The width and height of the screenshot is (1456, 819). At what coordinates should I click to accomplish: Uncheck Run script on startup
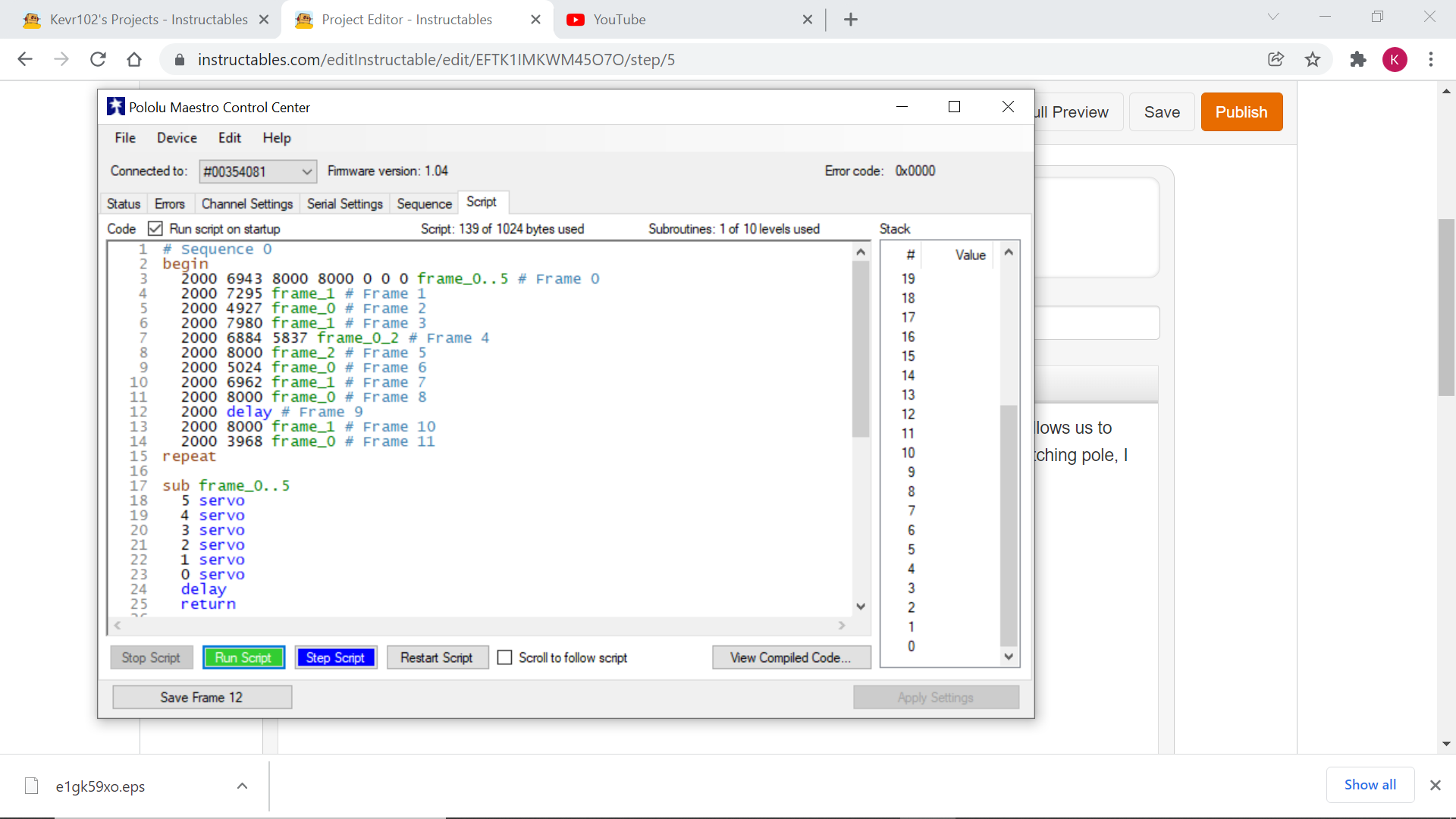point(155,228)
